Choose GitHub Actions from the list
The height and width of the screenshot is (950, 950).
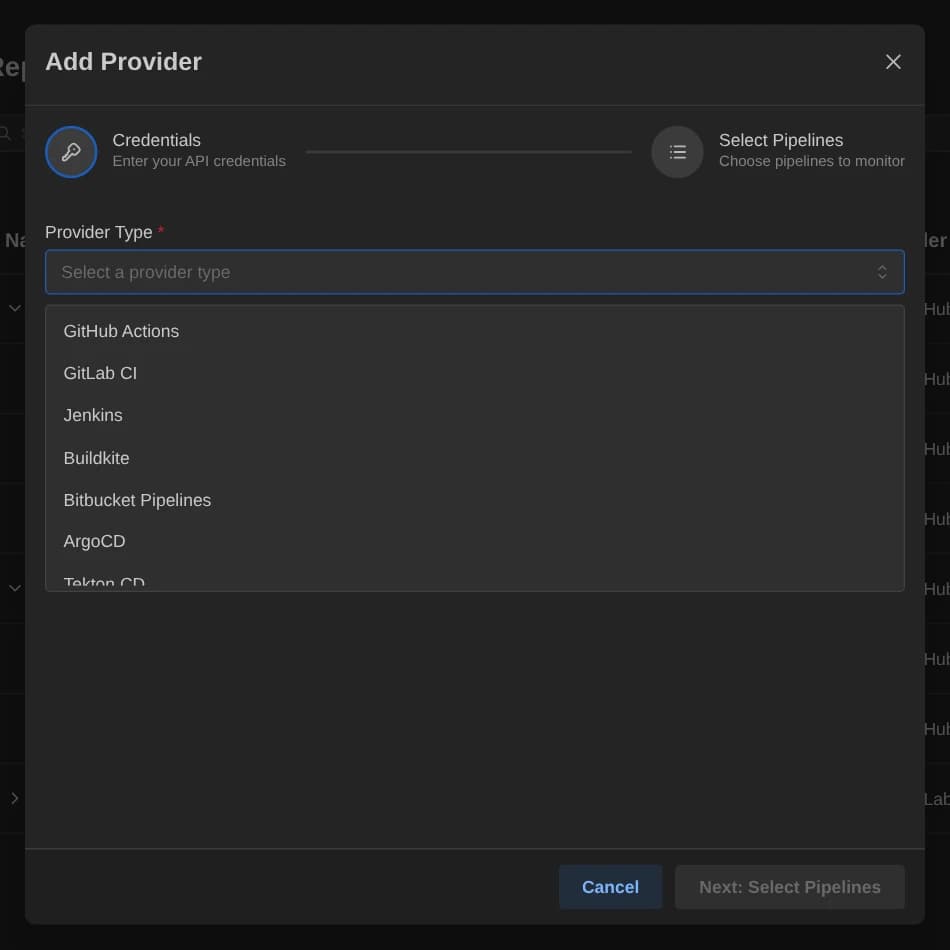point(474,331)
